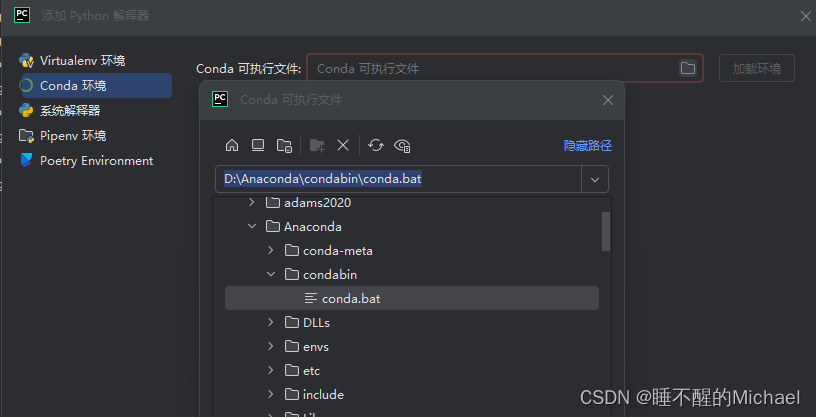816x417 pixels.
Task: Click the New Folder toolbar icon
Action: (317, 145)
